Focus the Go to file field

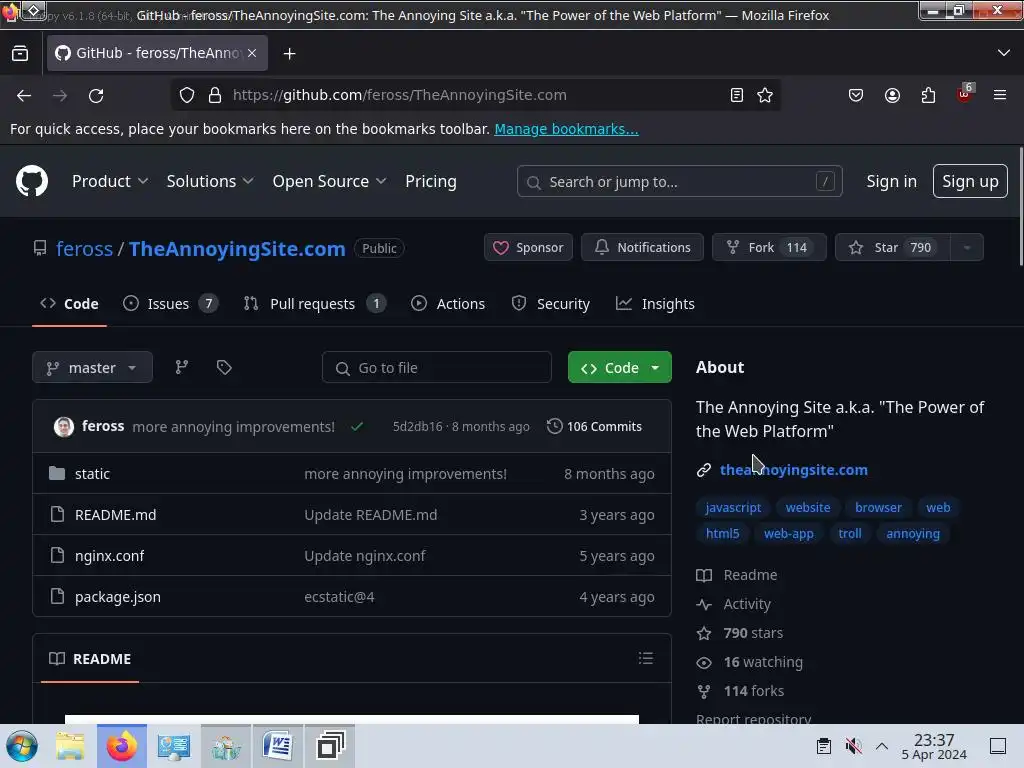436,368
